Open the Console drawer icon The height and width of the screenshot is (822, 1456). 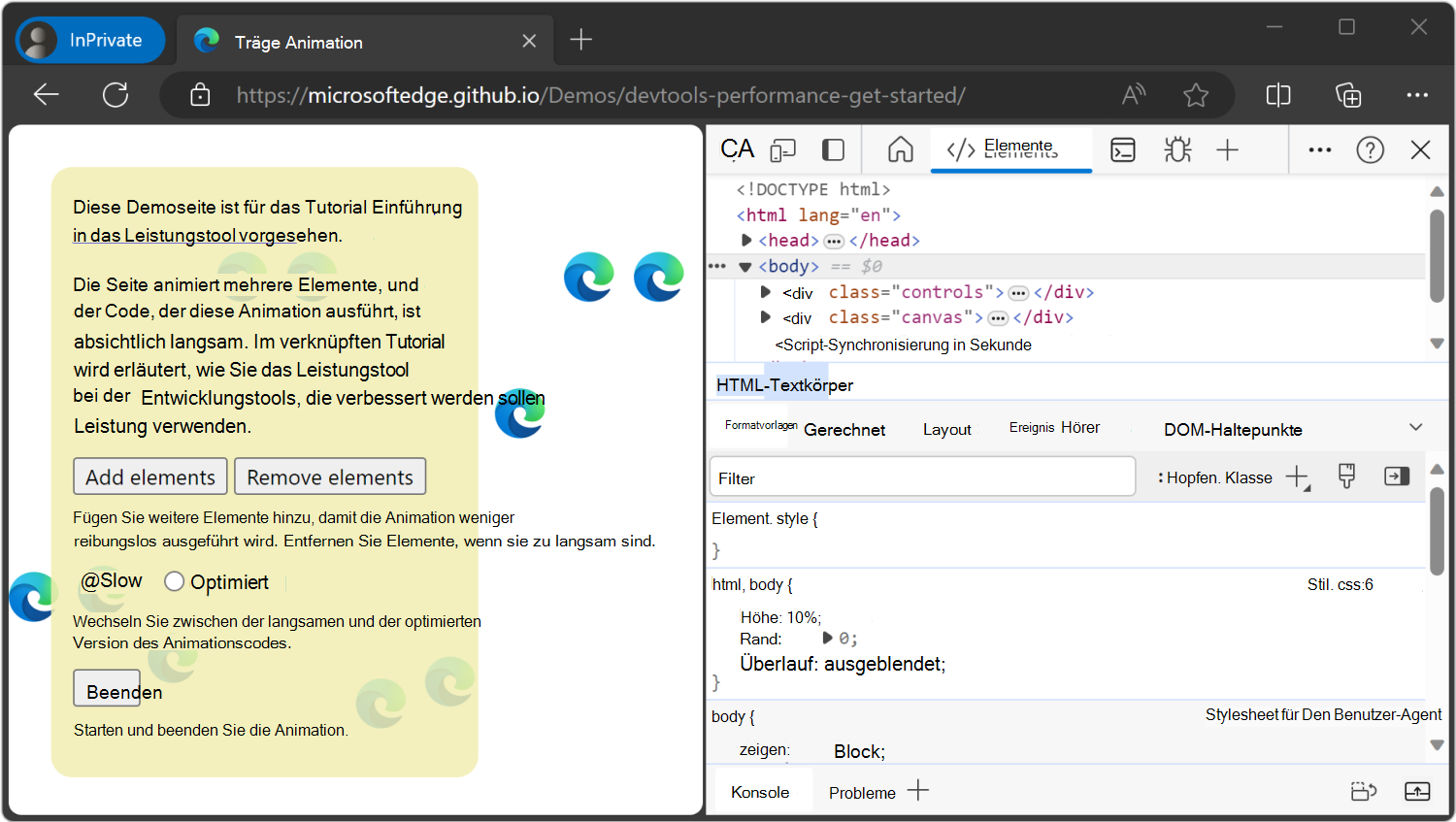[x=1123, y=149]
